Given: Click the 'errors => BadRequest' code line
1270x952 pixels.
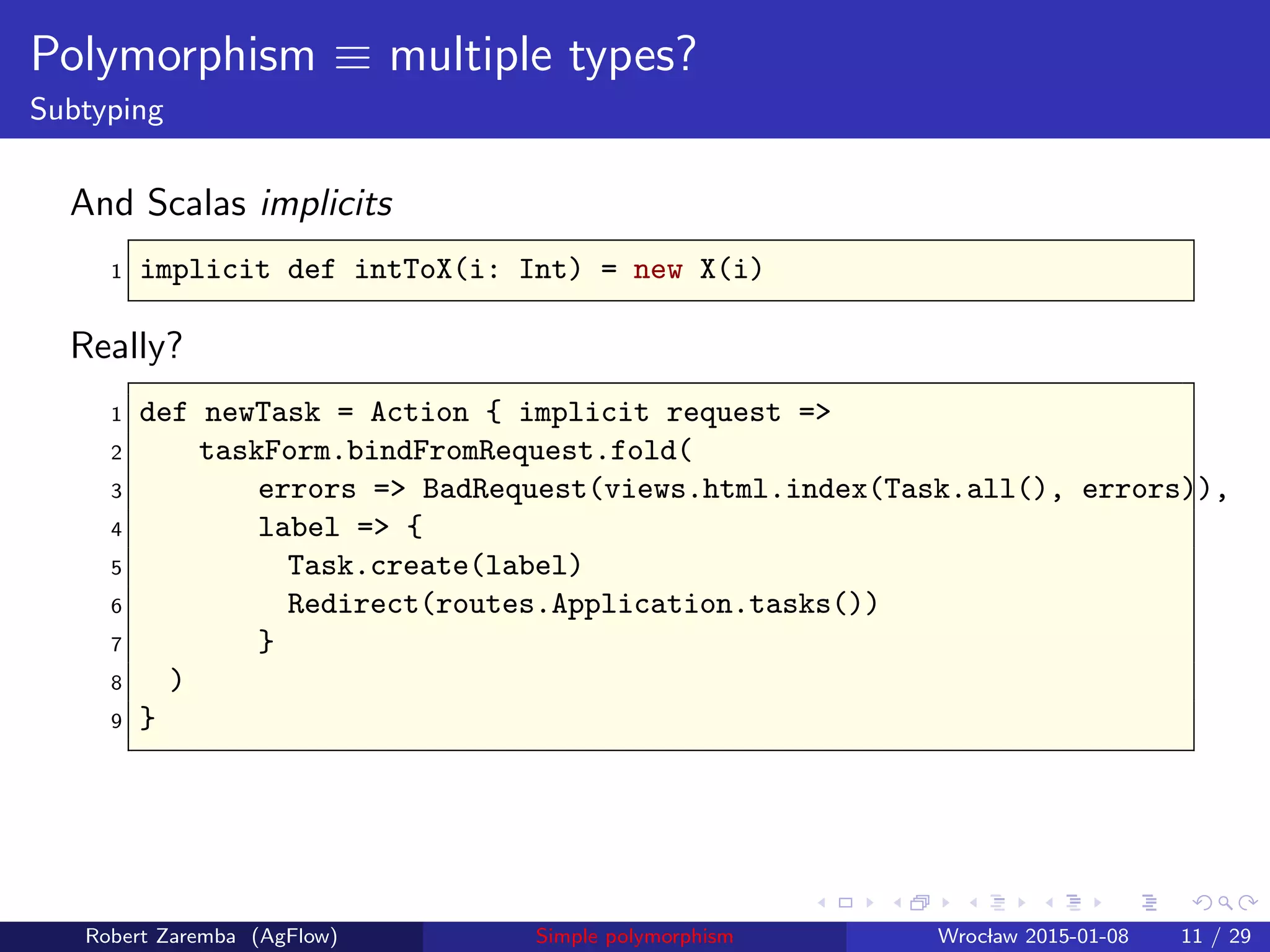Looking at the screenshot, I should pos(743,490).
